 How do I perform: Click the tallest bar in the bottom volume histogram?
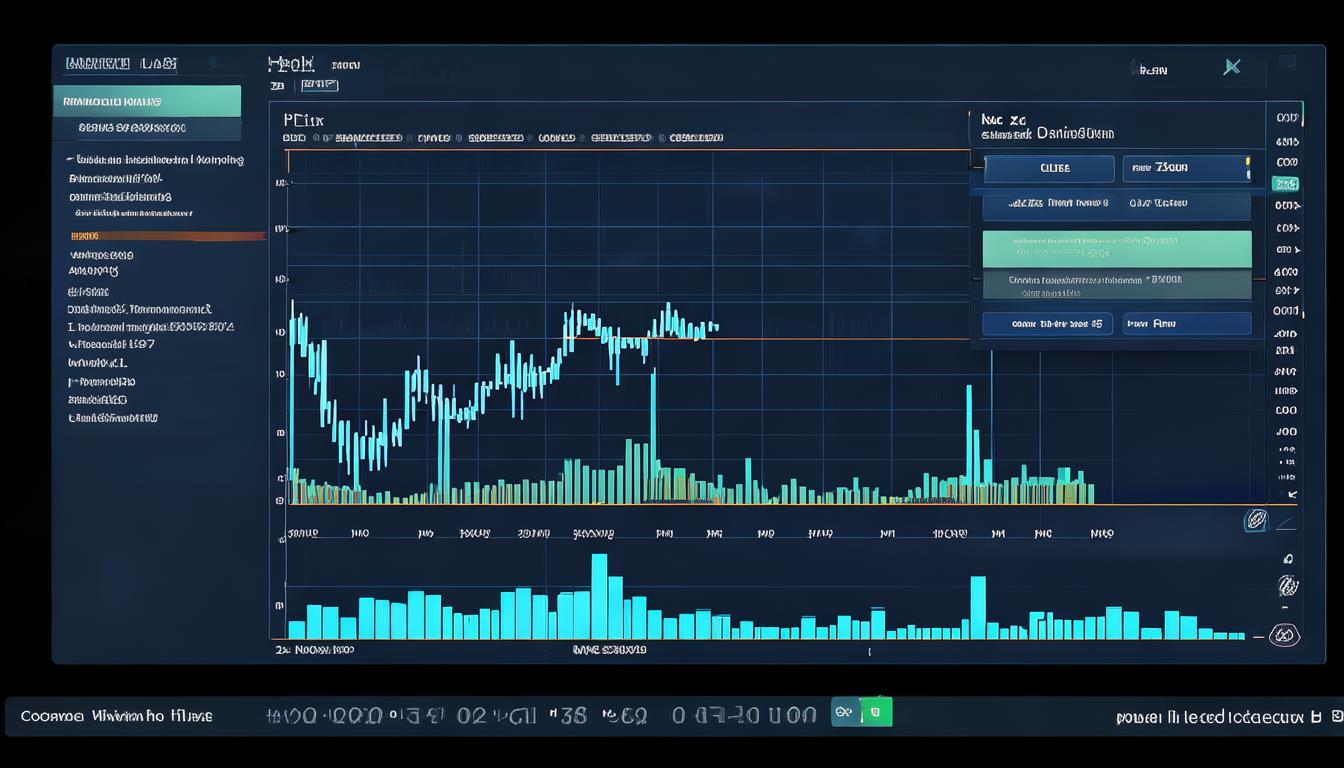[599, 596]
